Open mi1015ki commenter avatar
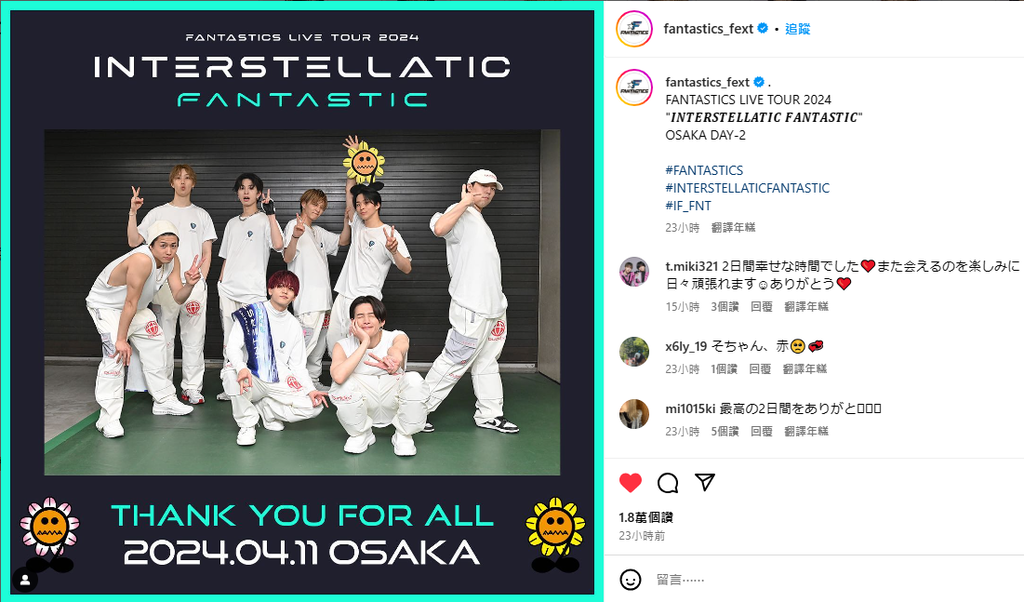The image size is (1024, 602). coord(634,414)
